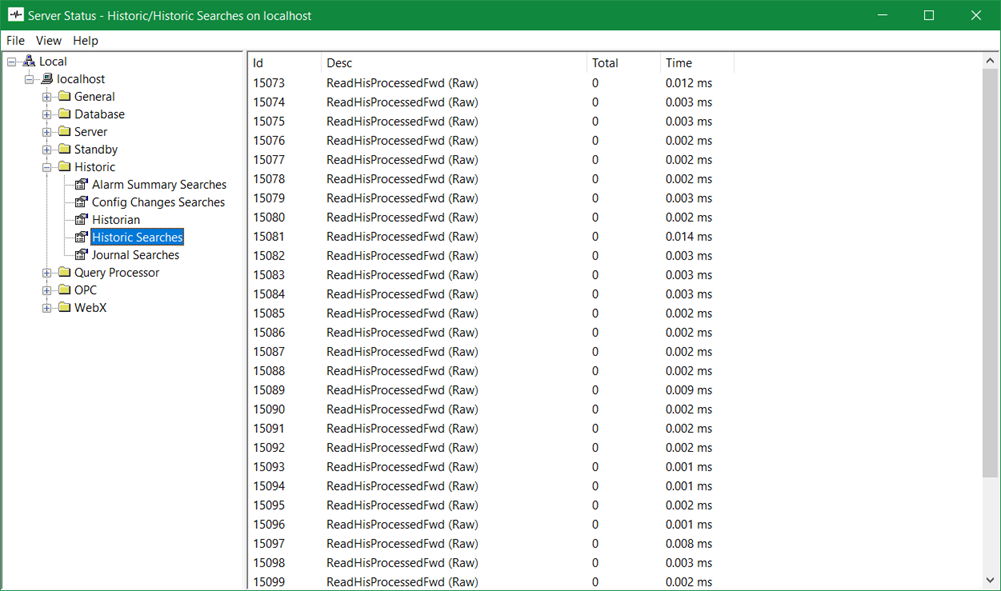The image size is (1001, 591).
Task: Open the Help menu
Action: [86, 41]
